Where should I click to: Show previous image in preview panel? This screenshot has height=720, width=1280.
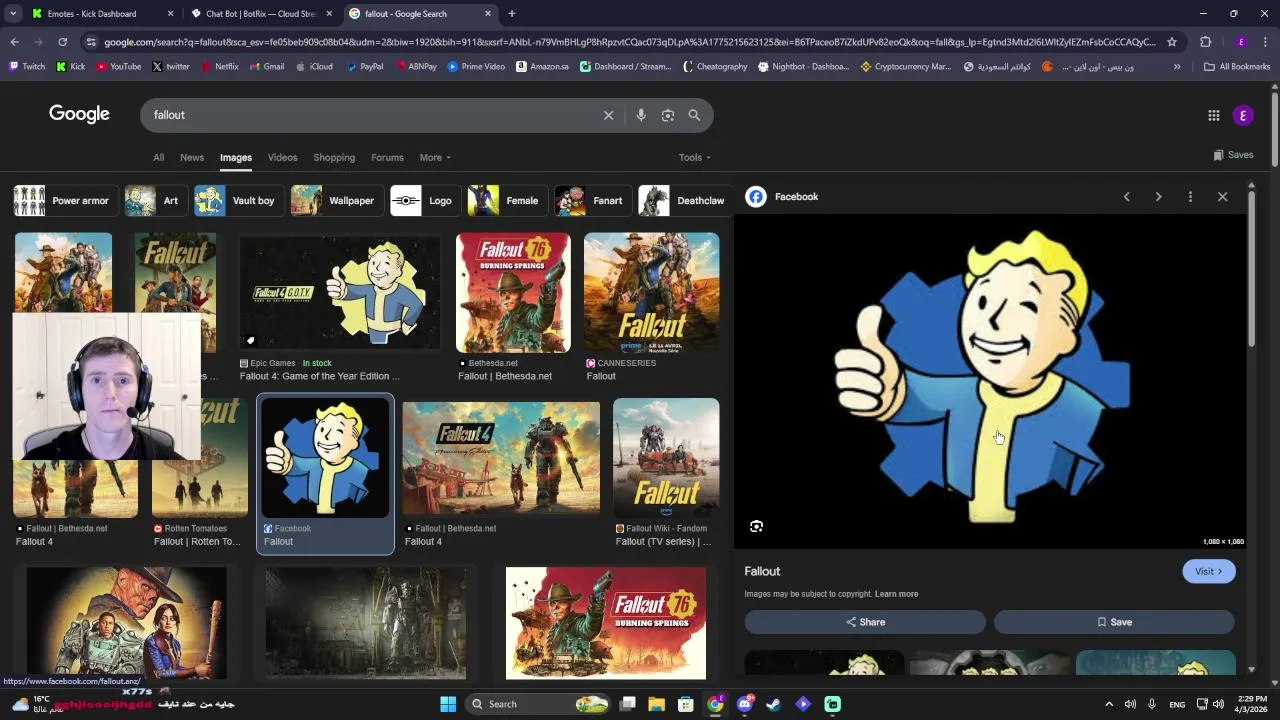[x=1127, y=197]
